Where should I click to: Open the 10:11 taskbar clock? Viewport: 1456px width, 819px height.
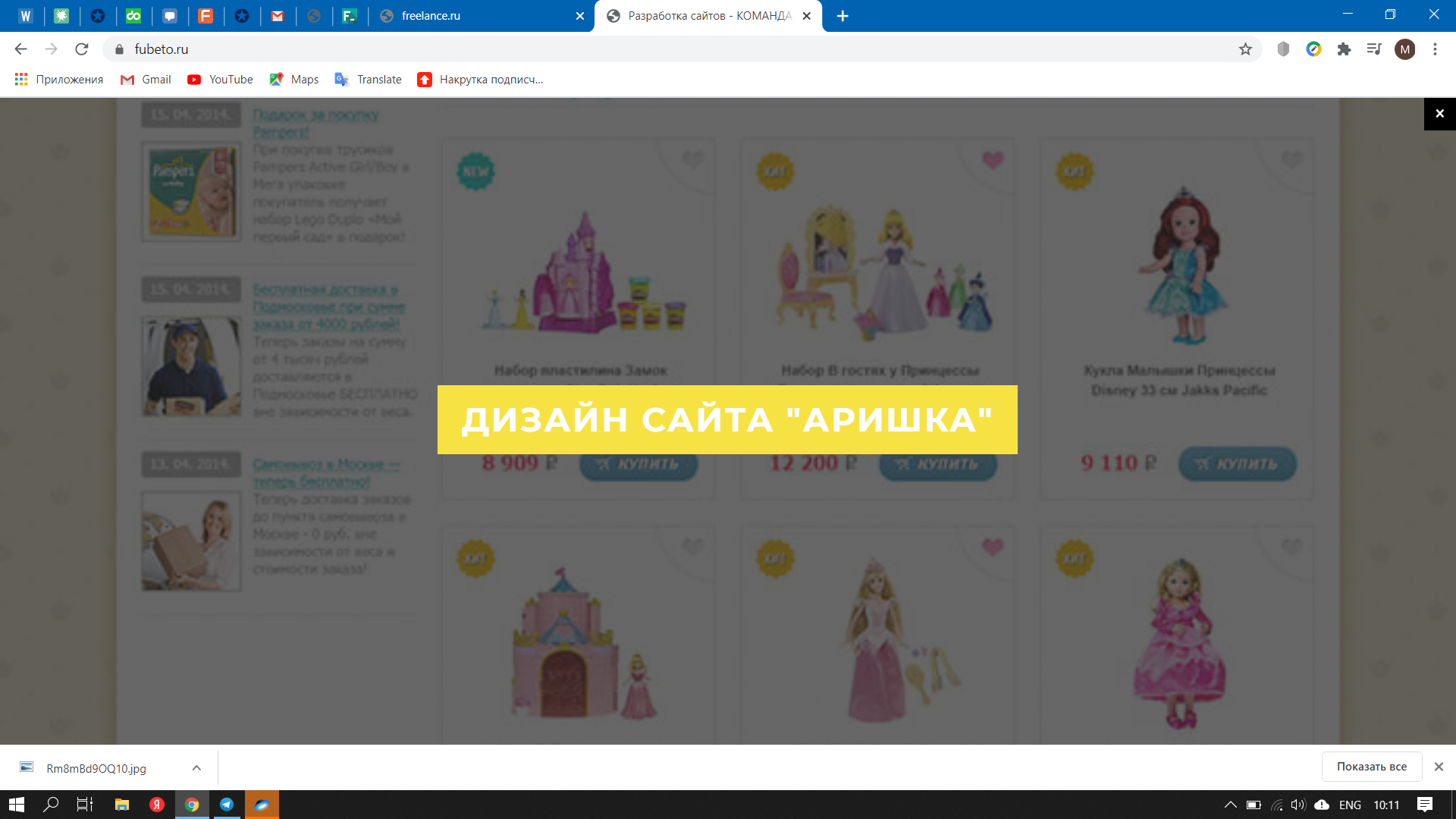[x=1386, y=805]
